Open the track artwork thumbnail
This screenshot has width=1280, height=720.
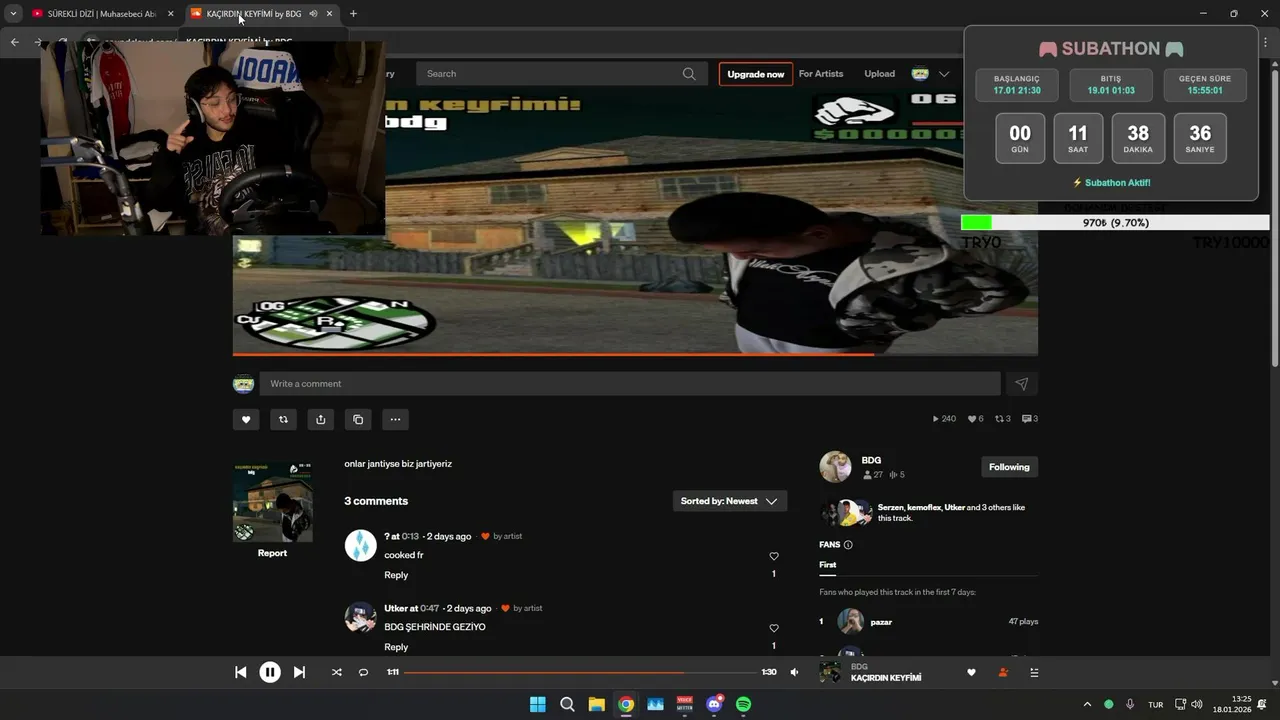point(272,502)
